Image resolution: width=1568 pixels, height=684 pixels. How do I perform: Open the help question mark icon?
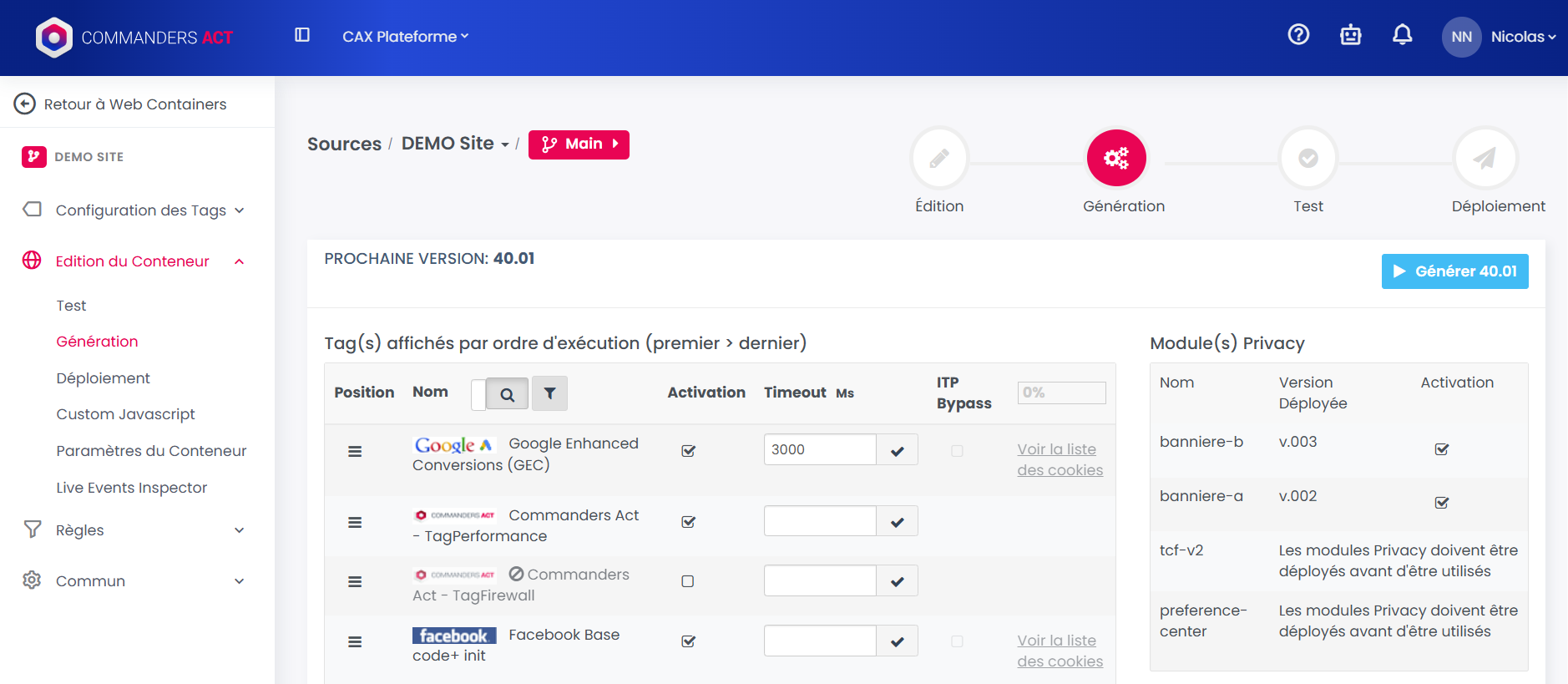coord(1298,35)
